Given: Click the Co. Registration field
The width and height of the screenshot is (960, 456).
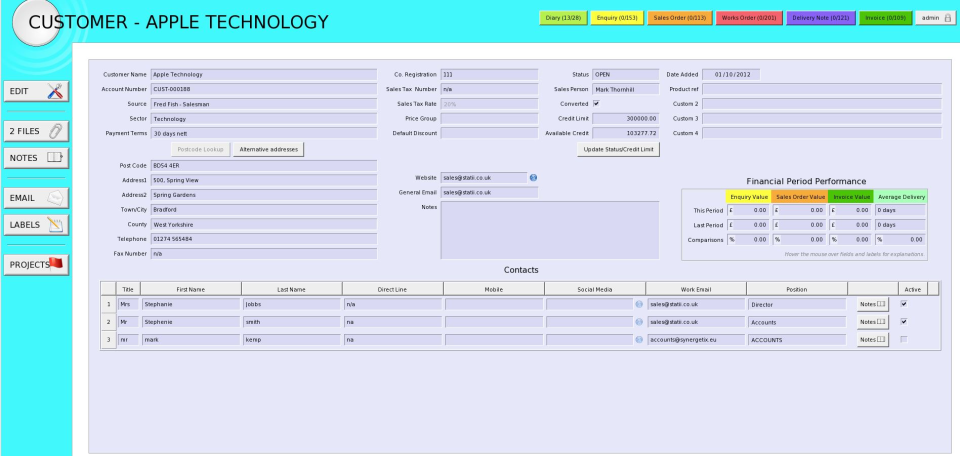Looking at the screenshot, I should coord(489,75).
